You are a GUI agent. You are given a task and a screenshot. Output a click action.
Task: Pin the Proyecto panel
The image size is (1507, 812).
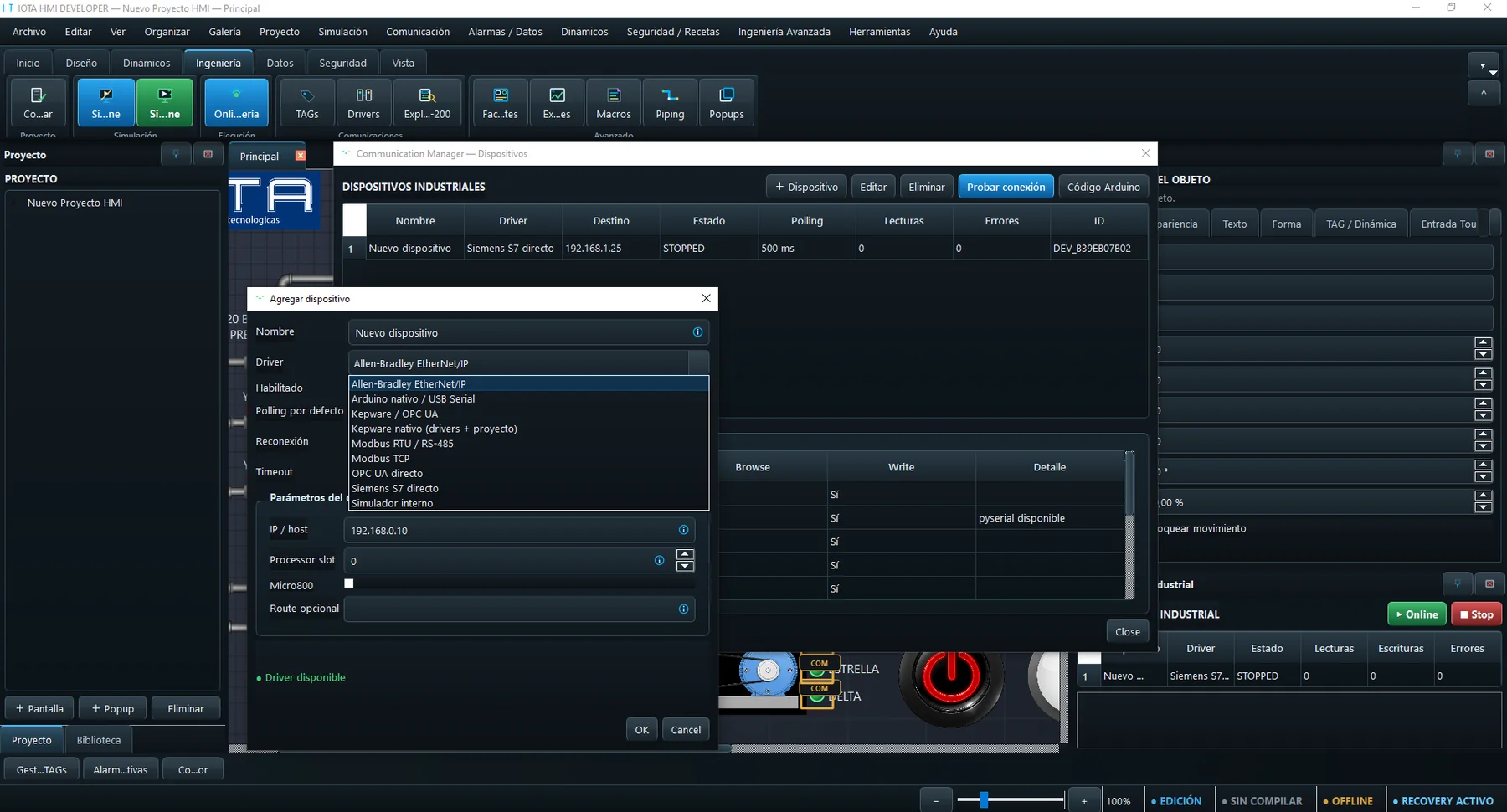tap(176, 154)
